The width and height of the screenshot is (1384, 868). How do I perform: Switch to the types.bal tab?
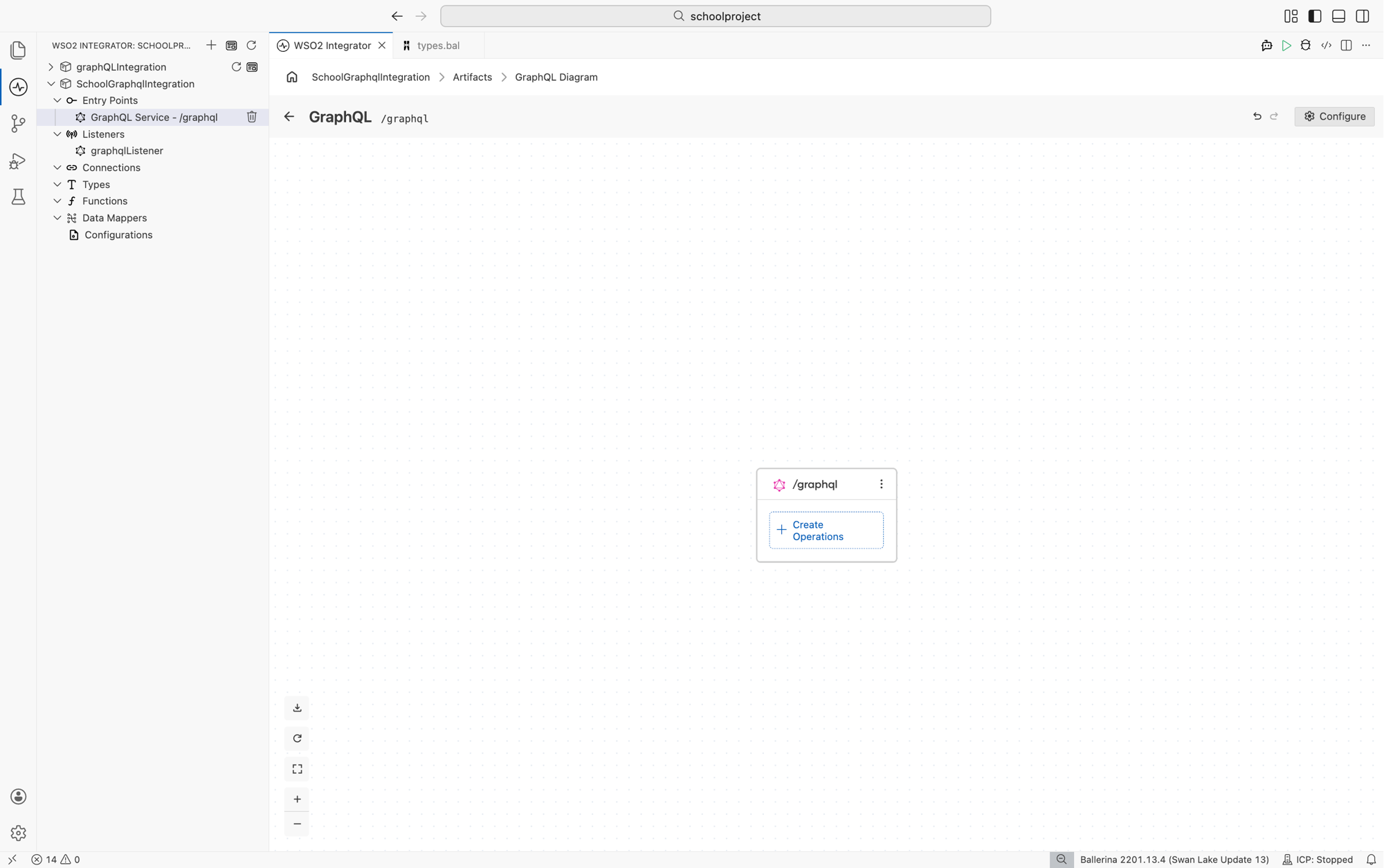click(x=438, y=46)
